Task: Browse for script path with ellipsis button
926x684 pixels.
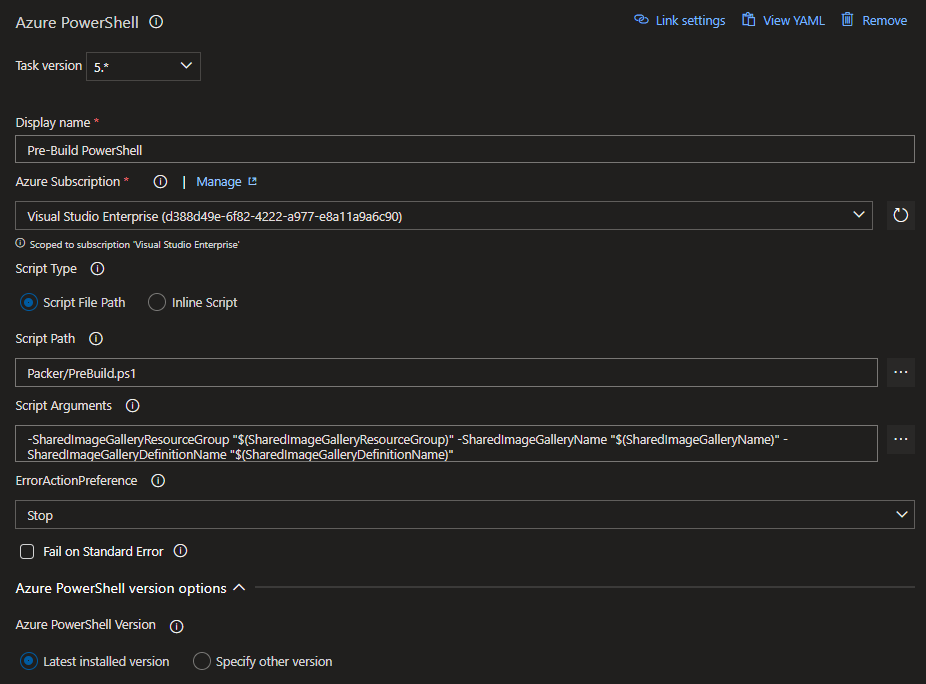Action: point(900,372)
